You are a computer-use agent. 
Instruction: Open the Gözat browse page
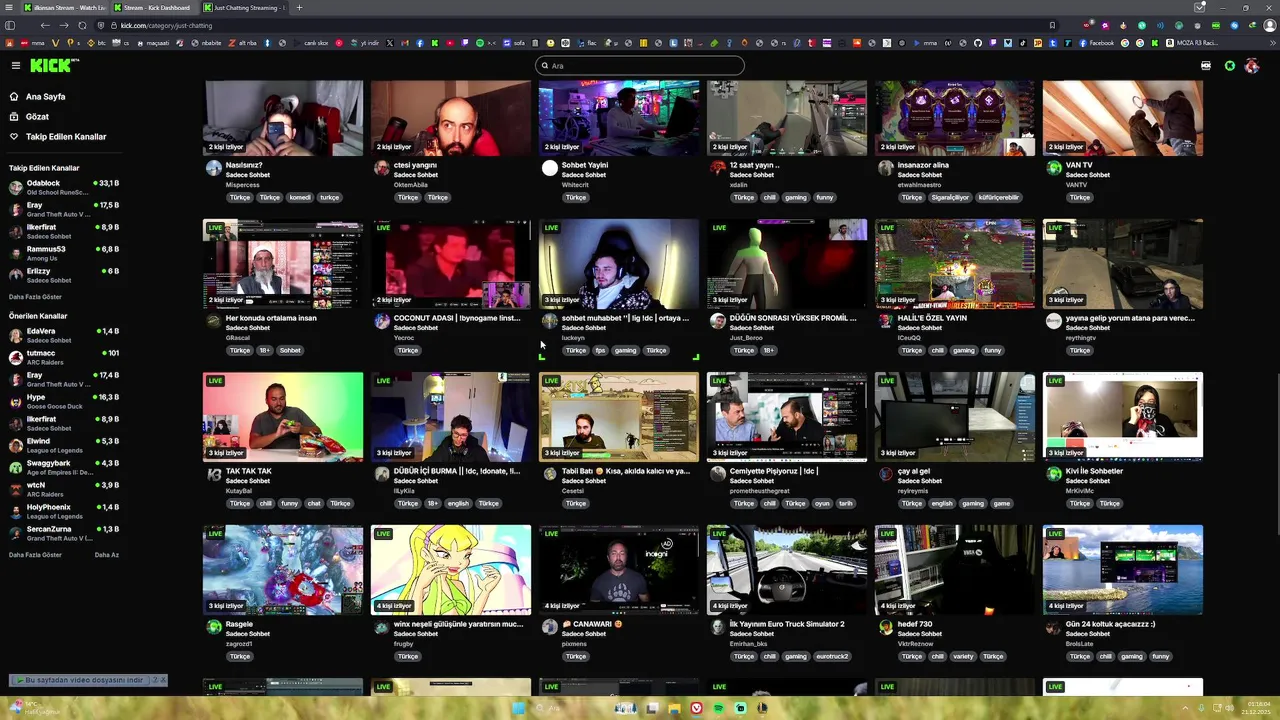37,117
